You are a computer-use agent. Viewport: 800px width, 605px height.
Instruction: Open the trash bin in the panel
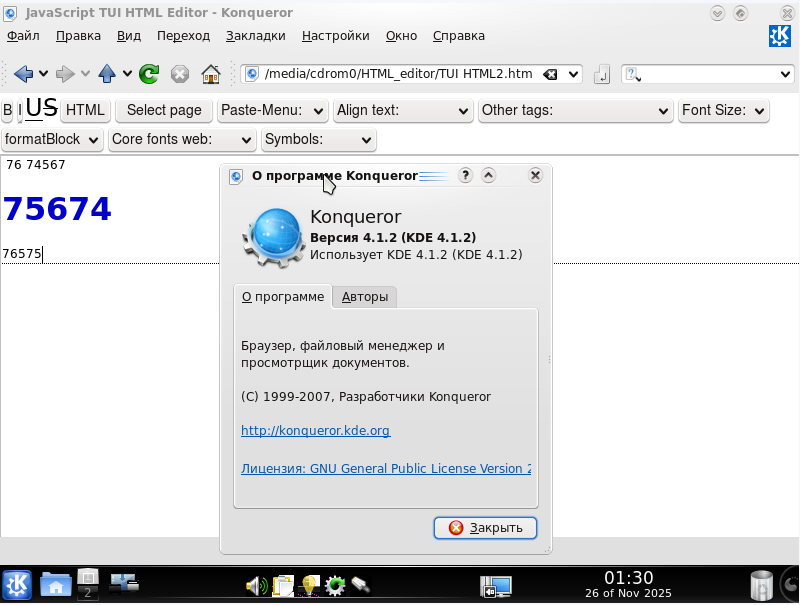(761, 586)
